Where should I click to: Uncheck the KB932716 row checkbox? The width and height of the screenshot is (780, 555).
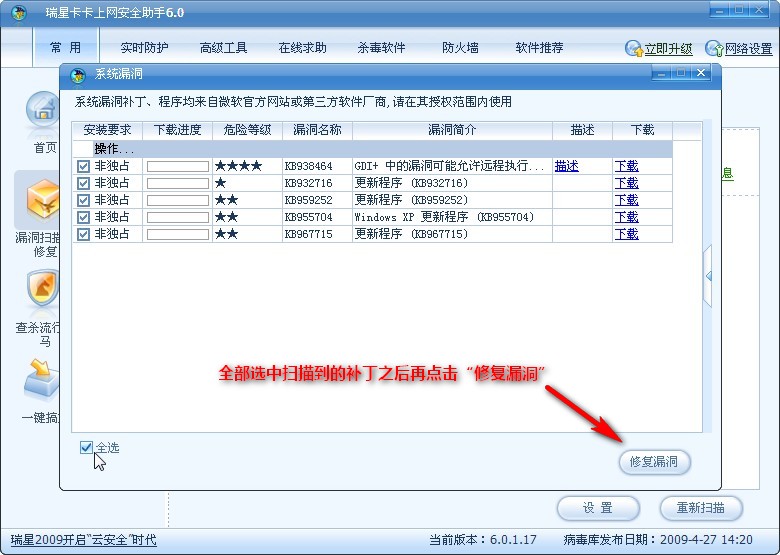pyautogui.click(x=83, y=183)
